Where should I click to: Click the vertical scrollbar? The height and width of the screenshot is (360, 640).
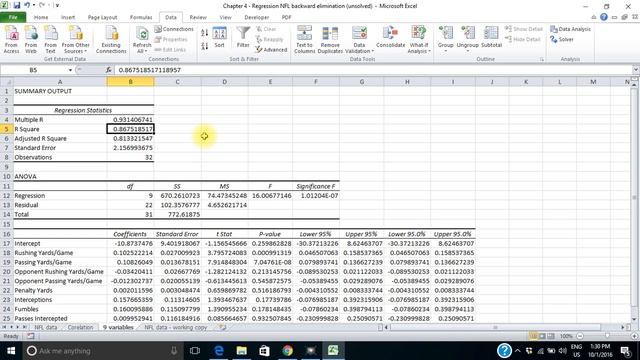(x=634, y=197)
